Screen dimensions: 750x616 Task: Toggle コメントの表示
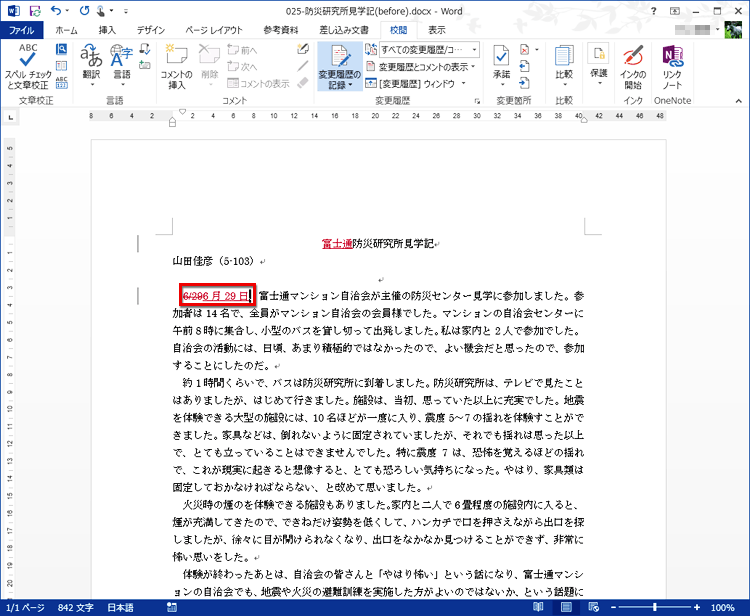(258, 83)
